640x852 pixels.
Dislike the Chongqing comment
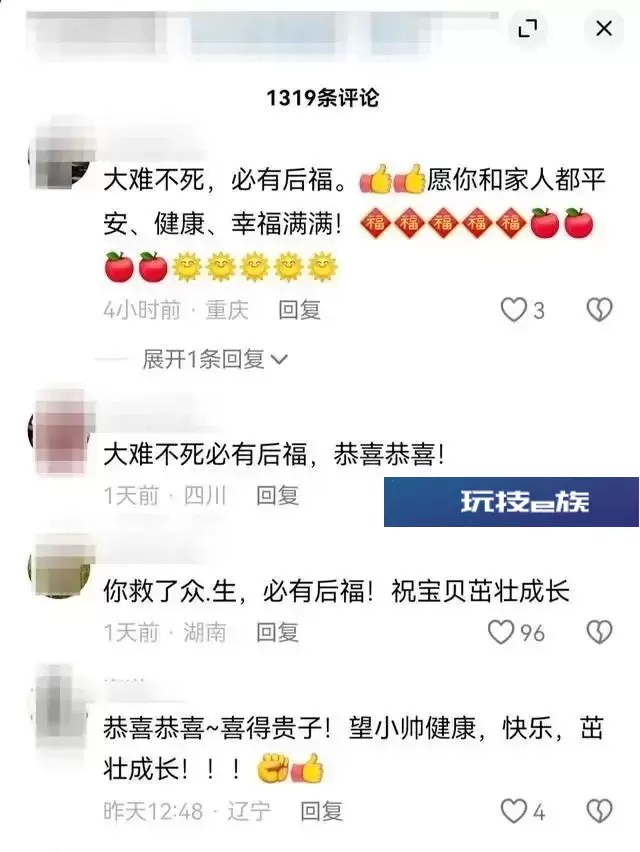coord(599,310)
